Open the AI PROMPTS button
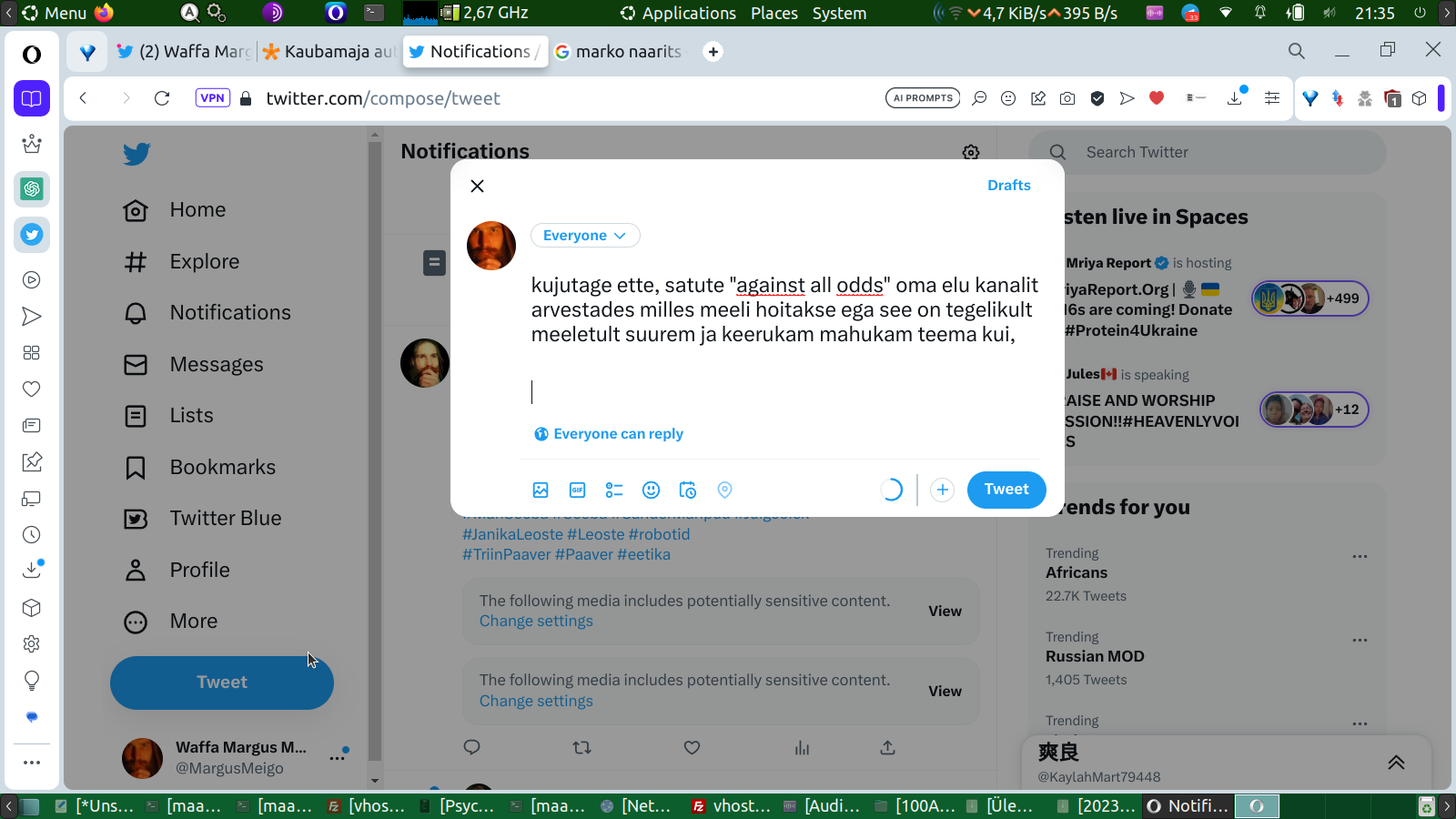 (923, 98)
